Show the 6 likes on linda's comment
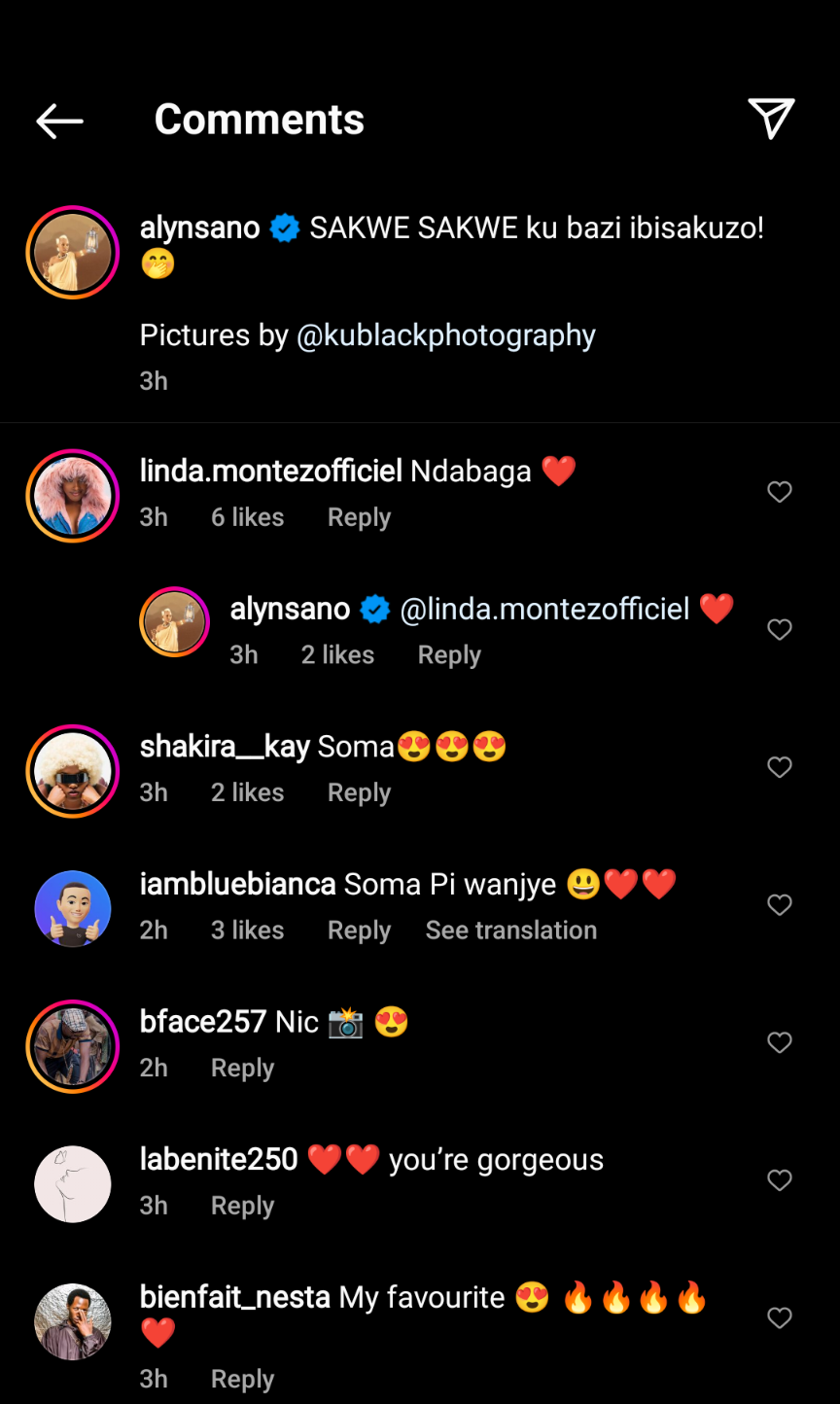The height and width of the screenshot is (1404, 840). [x=247, y=517]
